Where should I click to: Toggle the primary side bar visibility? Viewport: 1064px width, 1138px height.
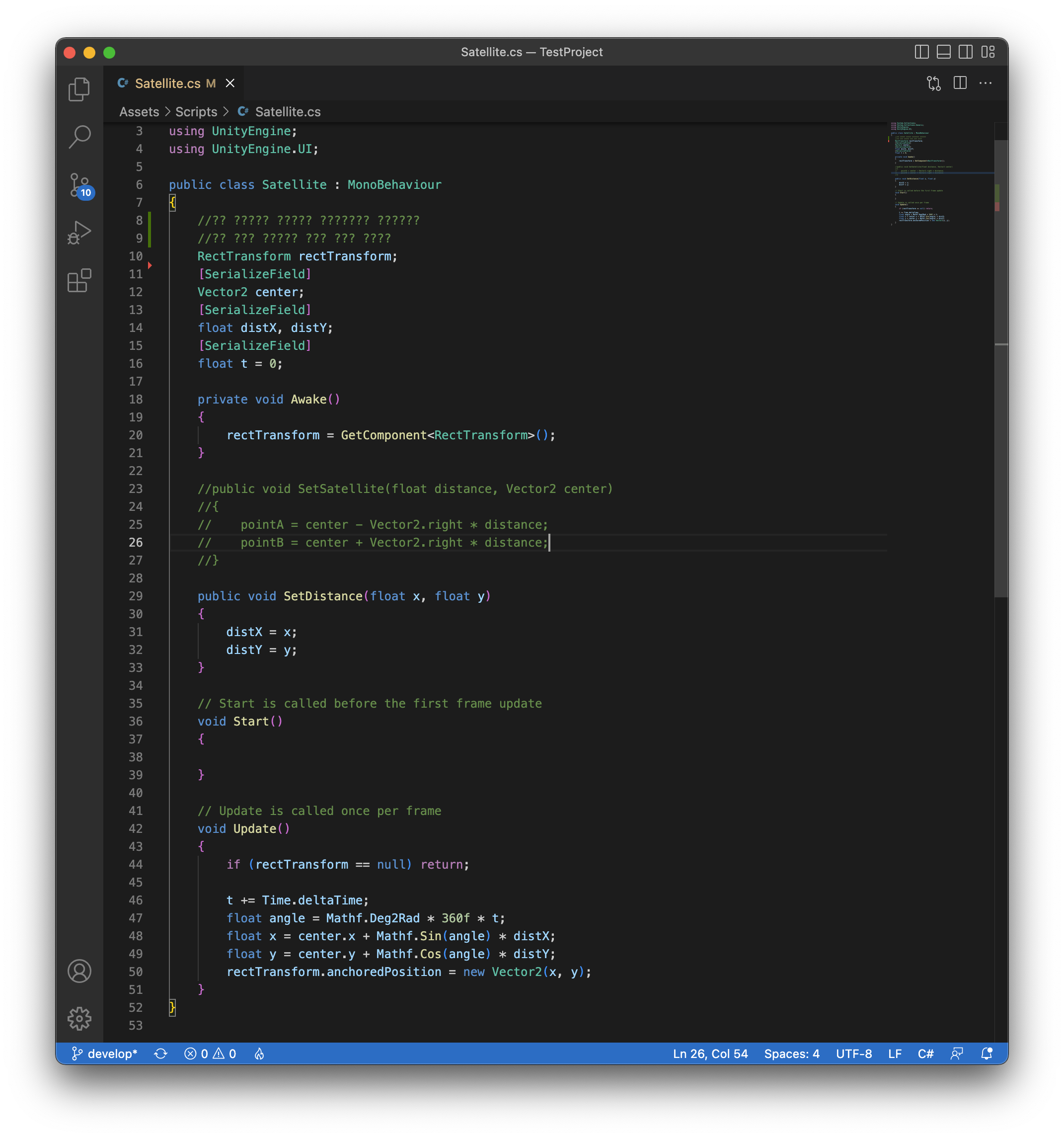(x=921, y=52)
